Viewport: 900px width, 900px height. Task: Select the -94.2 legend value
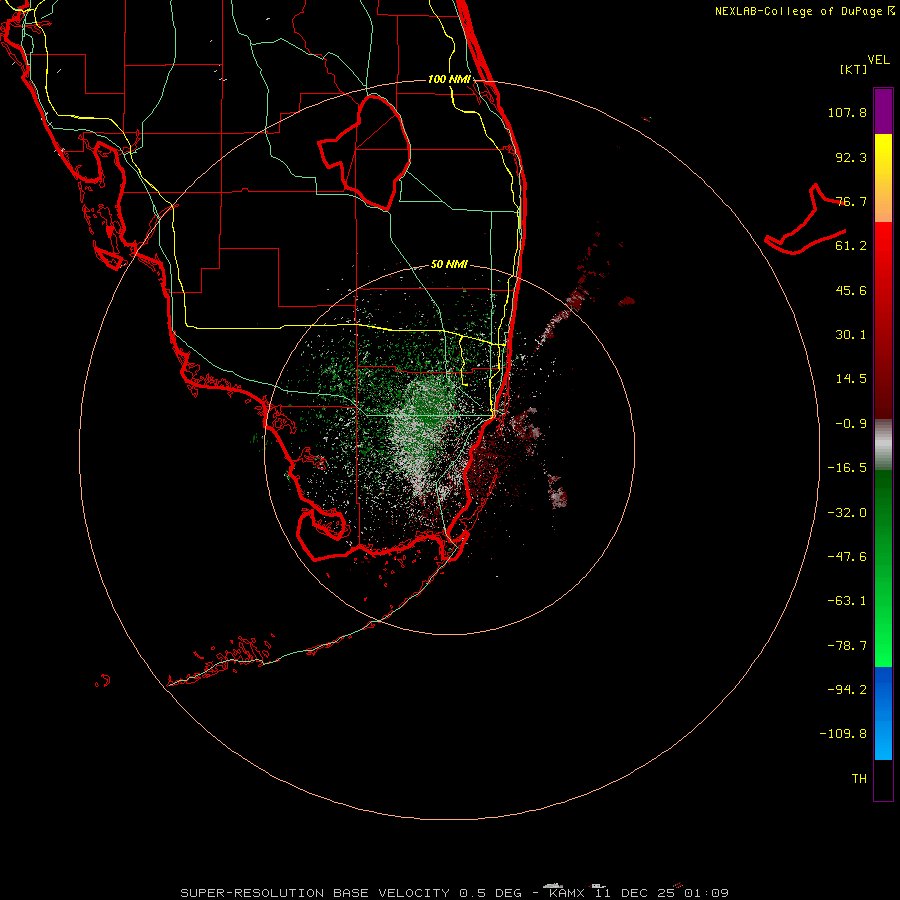[x=847, y=689]
